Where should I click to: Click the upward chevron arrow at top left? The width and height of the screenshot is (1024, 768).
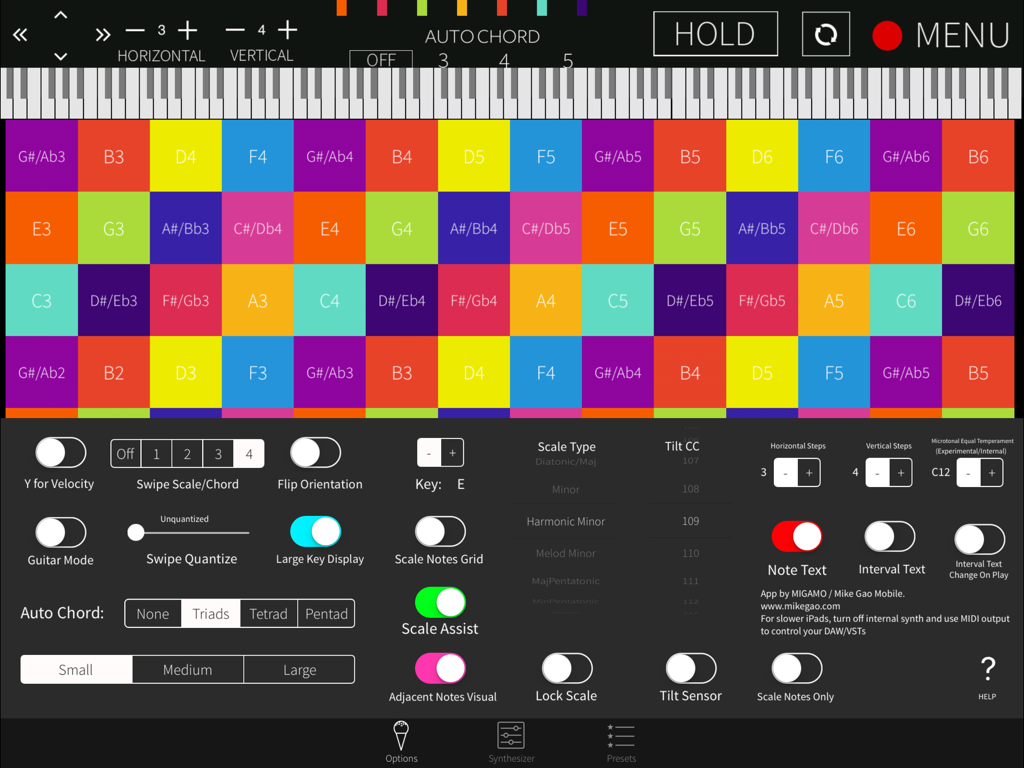click(x=60, y=14)
